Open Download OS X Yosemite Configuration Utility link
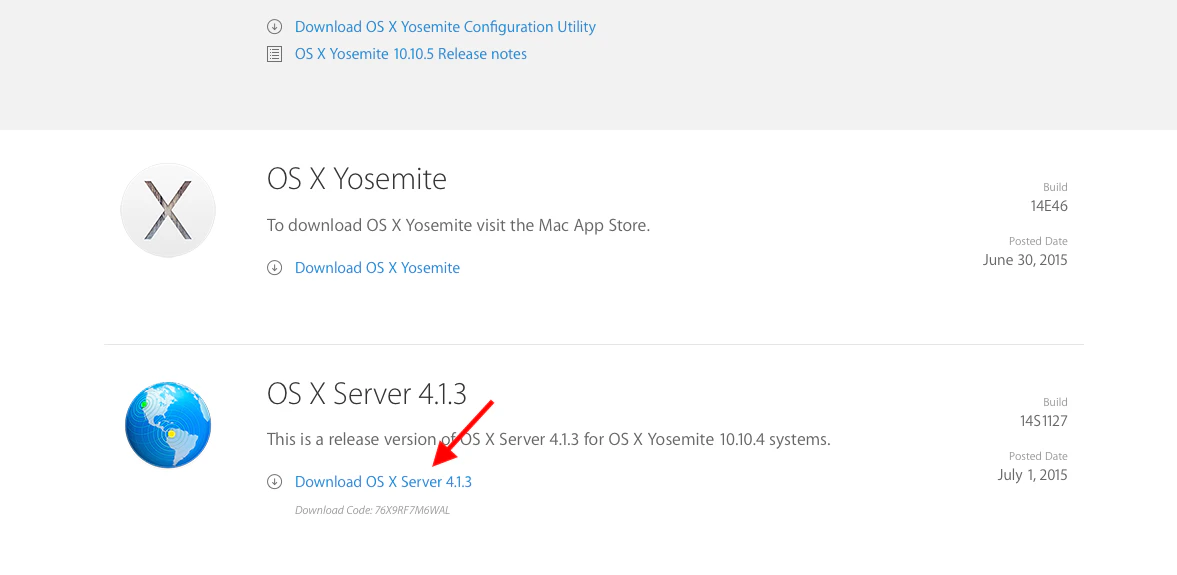 point(445,27)
